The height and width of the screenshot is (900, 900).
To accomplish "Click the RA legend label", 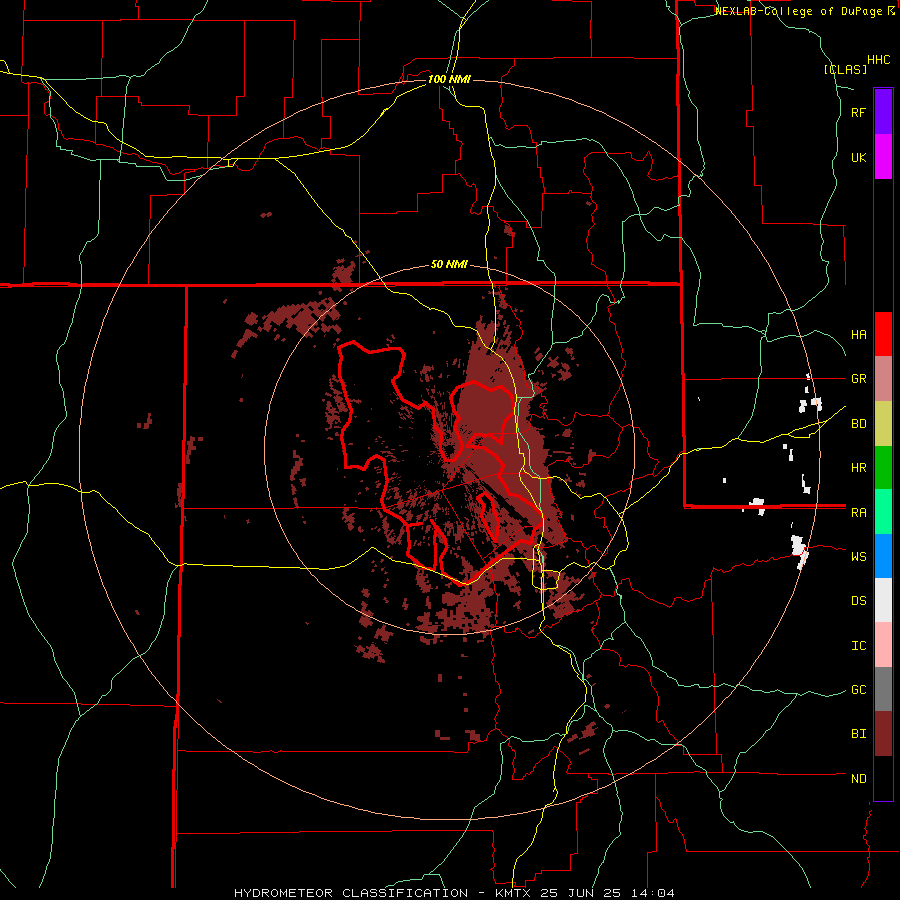I will (x=858, y=513).
